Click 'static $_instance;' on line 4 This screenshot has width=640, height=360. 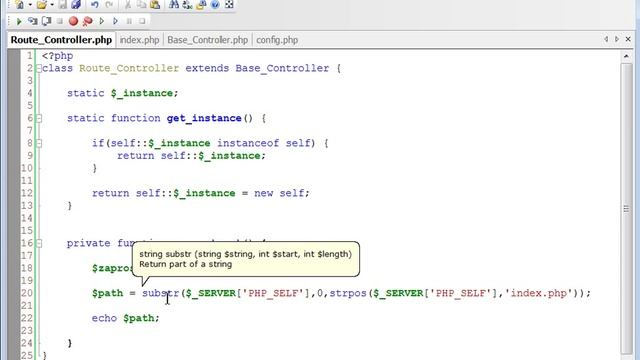(x=123, y=93)
